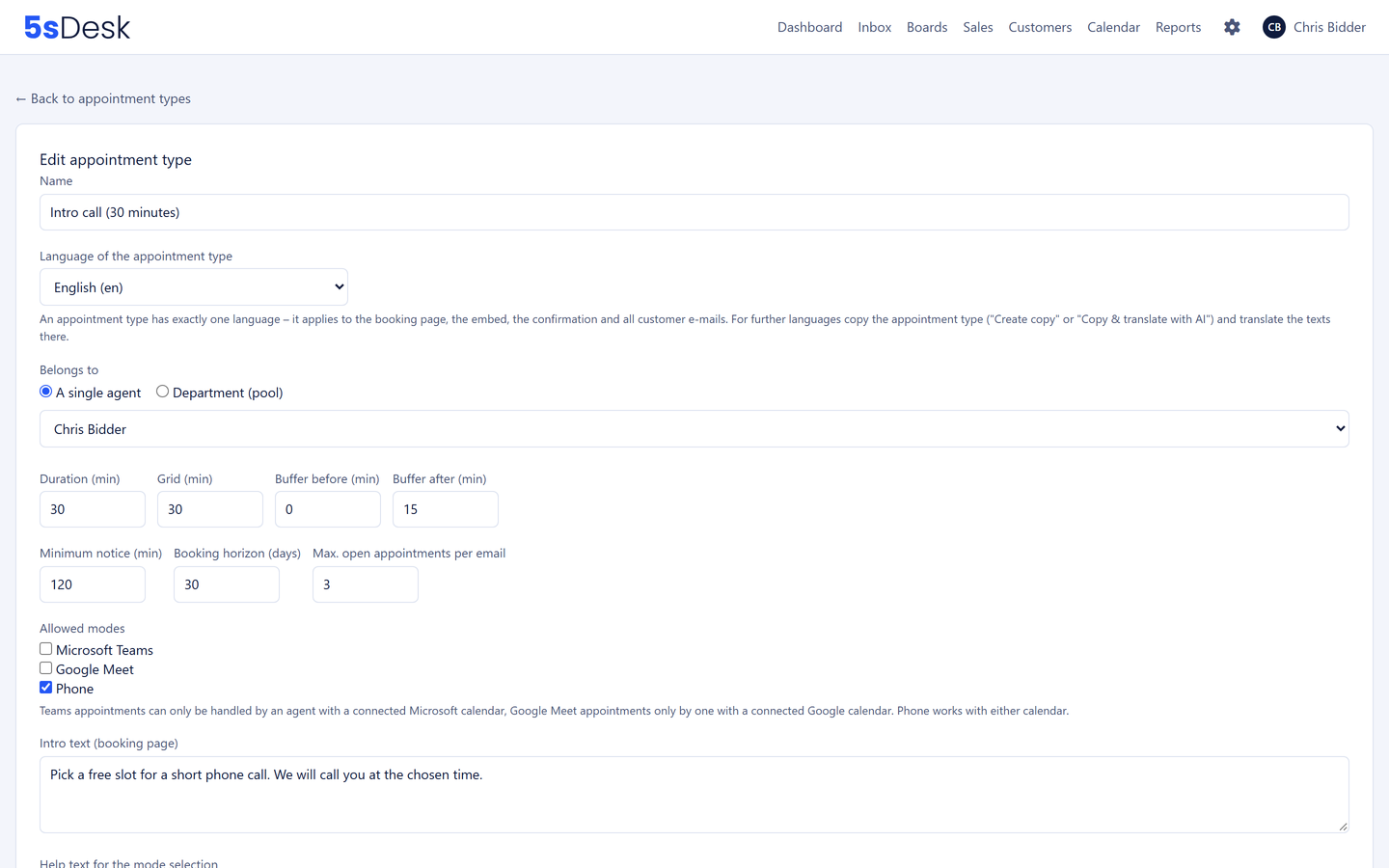The height and width of the screenshot is (868, 1389).
Task: Open the Reports navigation item
Action: [1179, 27]
